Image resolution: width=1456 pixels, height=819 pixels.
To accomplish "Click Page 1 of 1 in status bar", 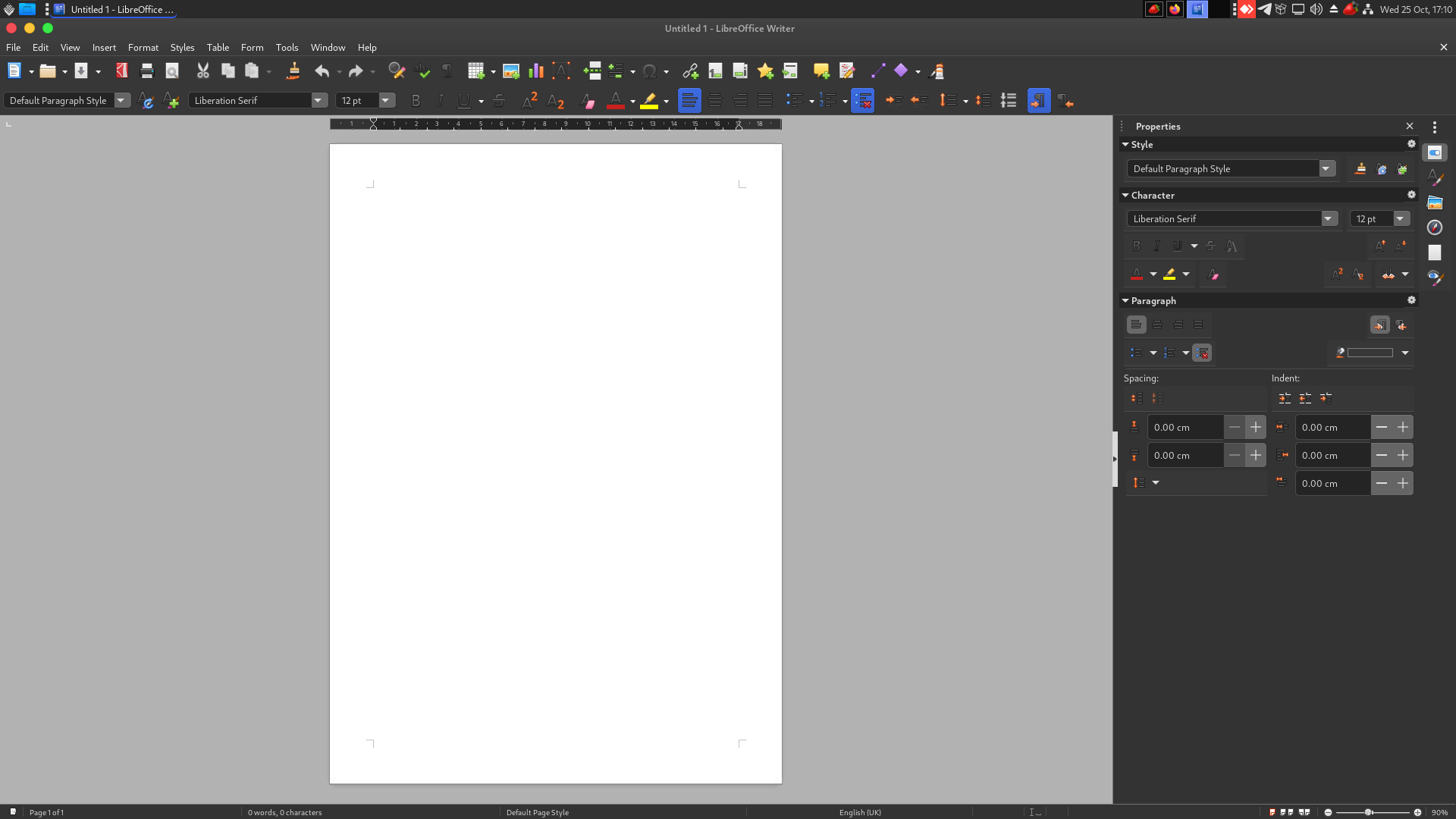I will coord(46,812).
